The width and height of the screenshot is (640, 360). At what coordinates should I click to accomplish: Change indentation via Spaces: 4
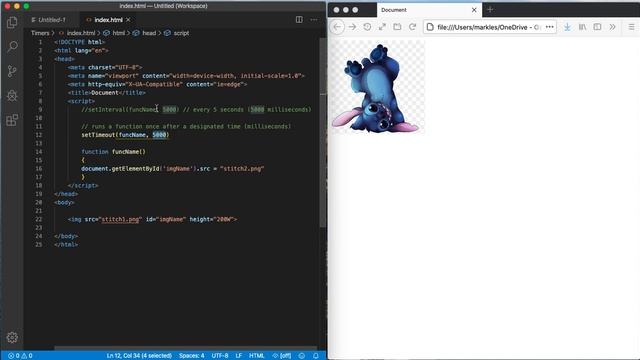(x=192, y=356)
